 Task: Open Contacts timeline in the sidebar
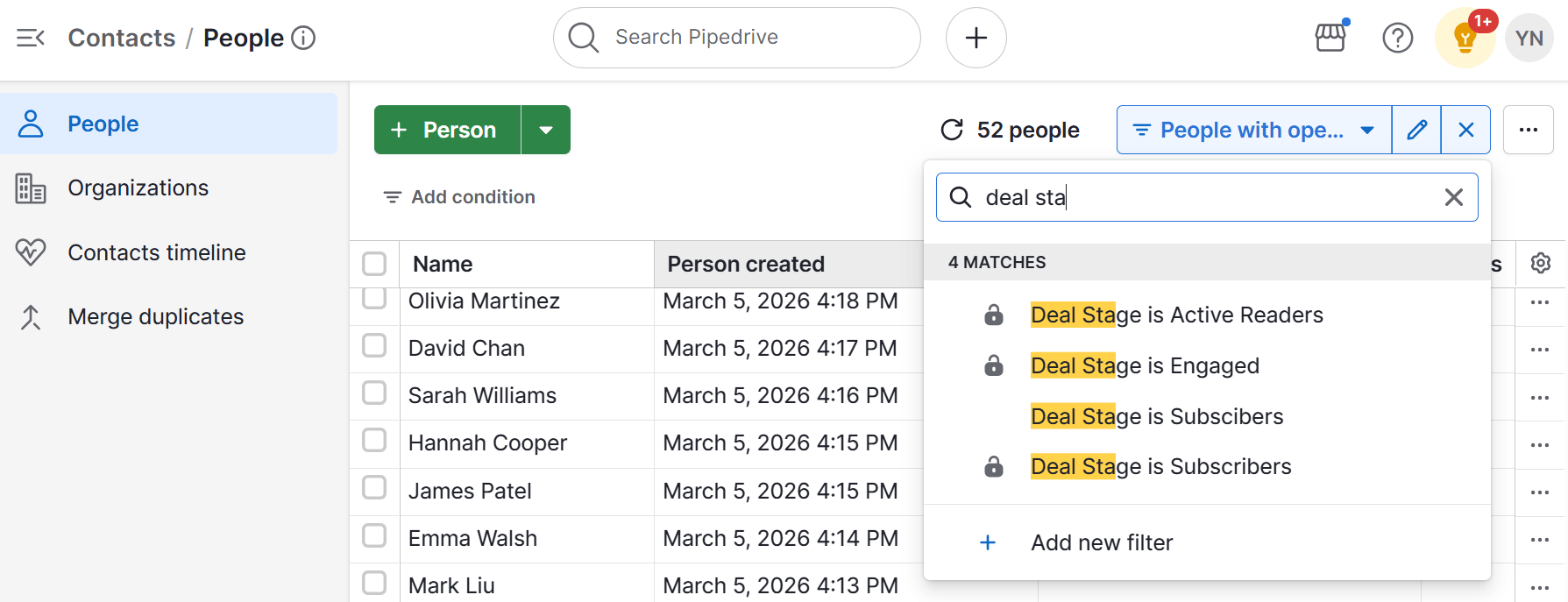tap(168, 252)
